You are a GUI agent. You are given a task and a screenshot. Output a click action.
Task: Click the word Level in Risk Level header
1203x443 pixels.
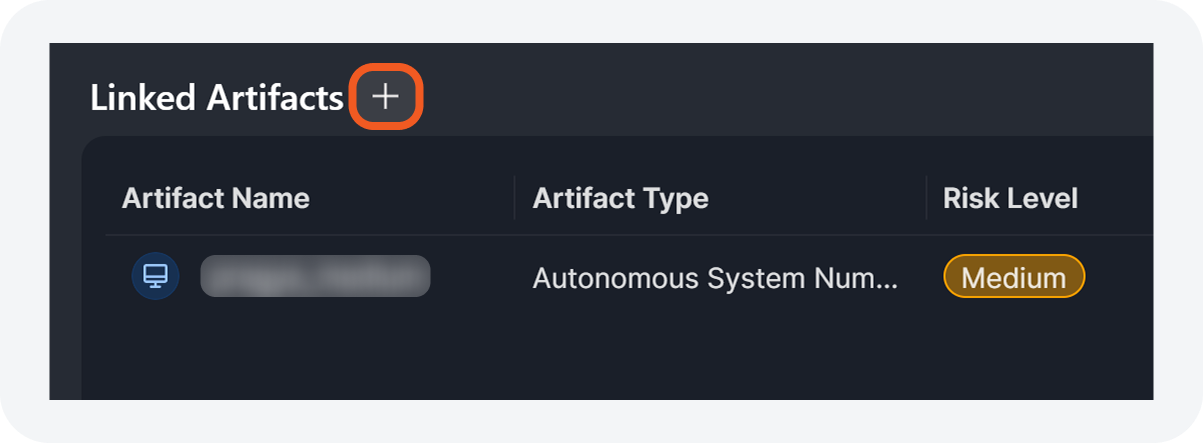pyautogui.click(x=1044, y=198)
